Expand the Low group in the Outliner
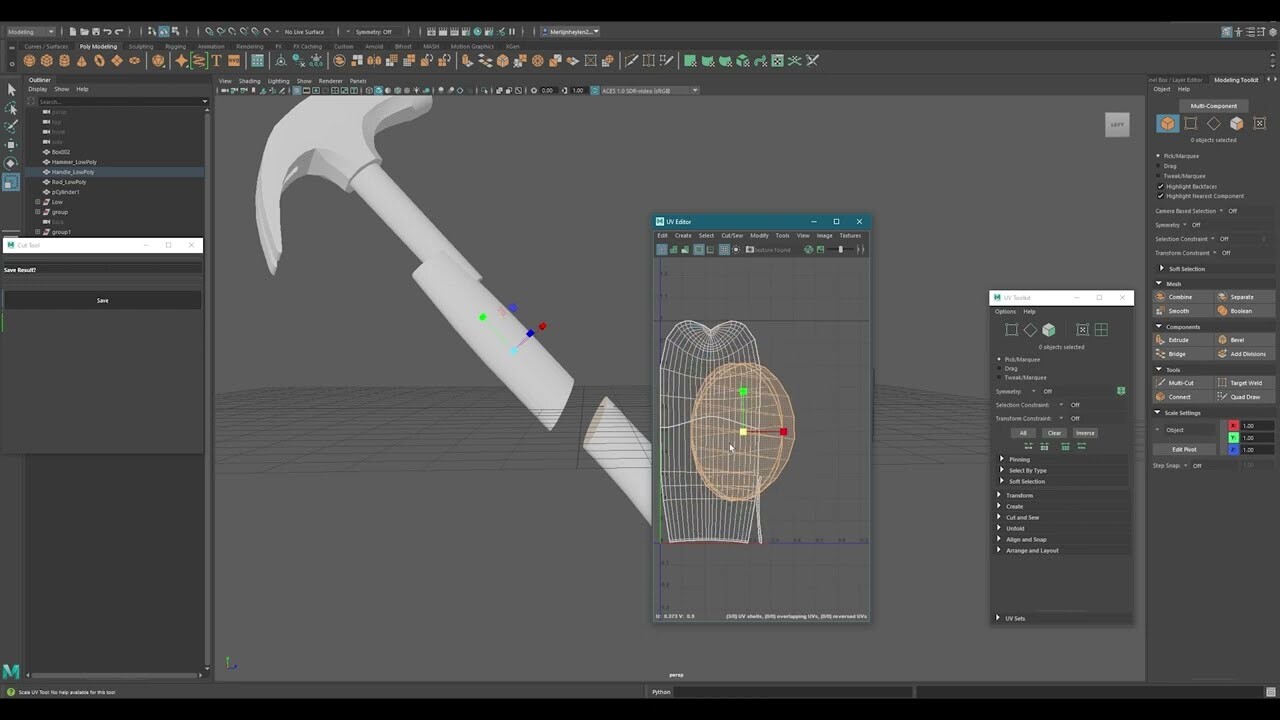1280x720 pixels. tap(37, 201)
